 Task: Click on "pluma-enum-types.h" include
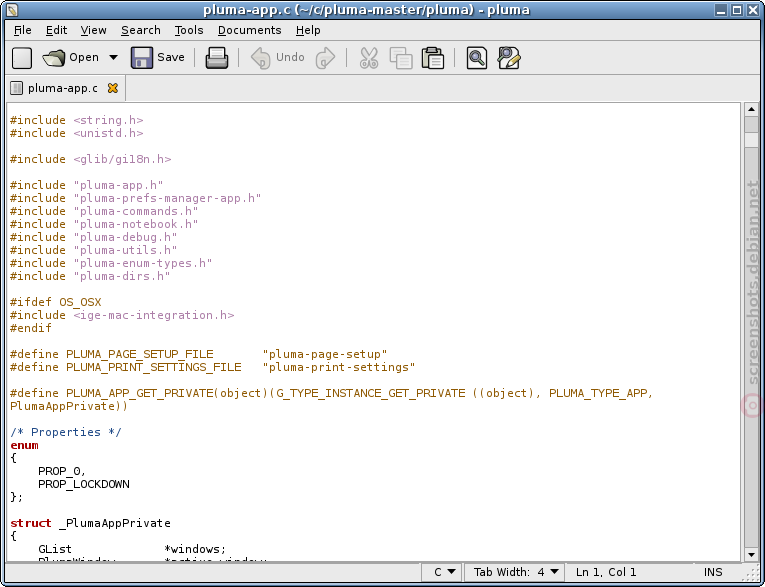143,263
